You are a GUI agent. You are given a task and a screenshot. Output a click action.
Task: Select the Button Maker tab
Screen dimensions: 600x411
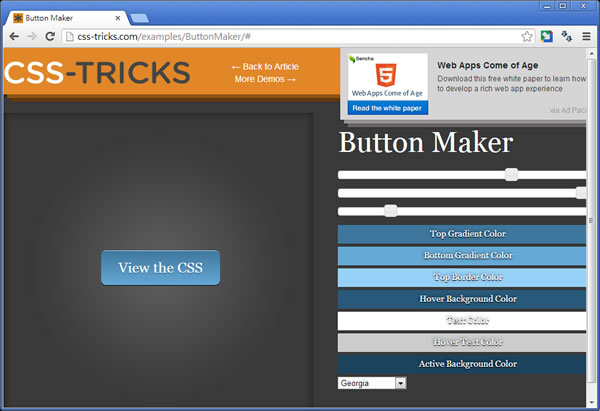[68, 18]
